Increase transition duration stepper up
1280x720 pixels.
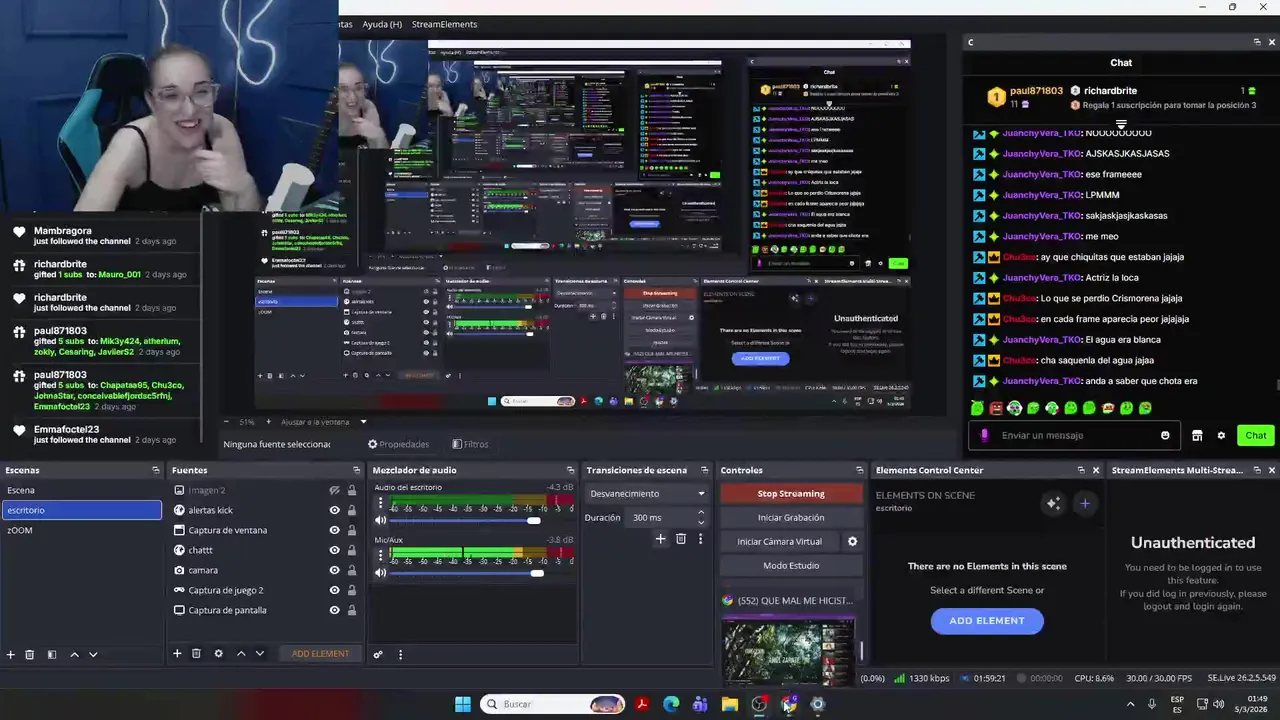pos(701,512)
